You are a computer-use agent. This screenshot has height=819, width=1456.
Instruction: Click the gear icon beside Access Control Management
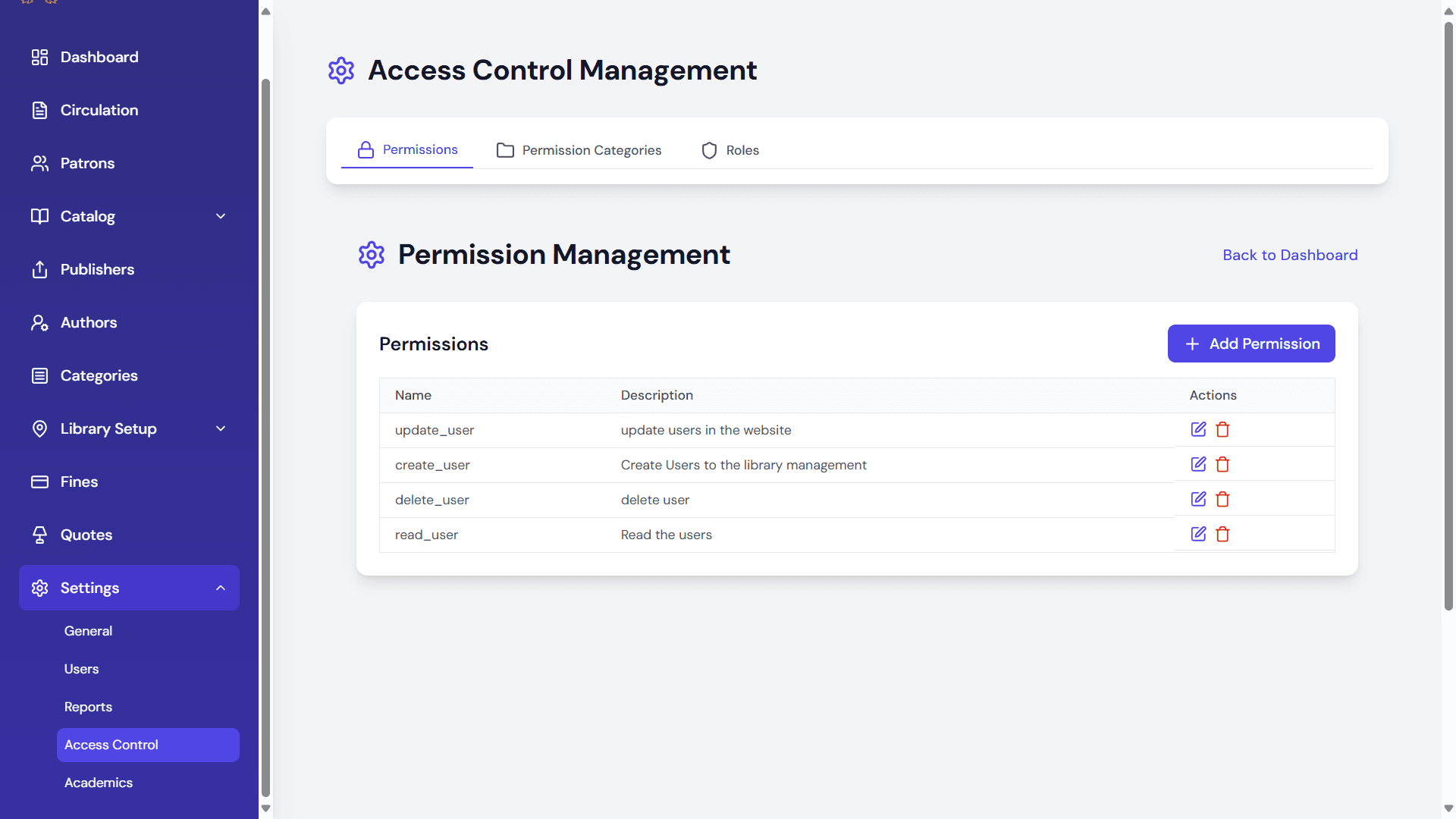(341, 71)
